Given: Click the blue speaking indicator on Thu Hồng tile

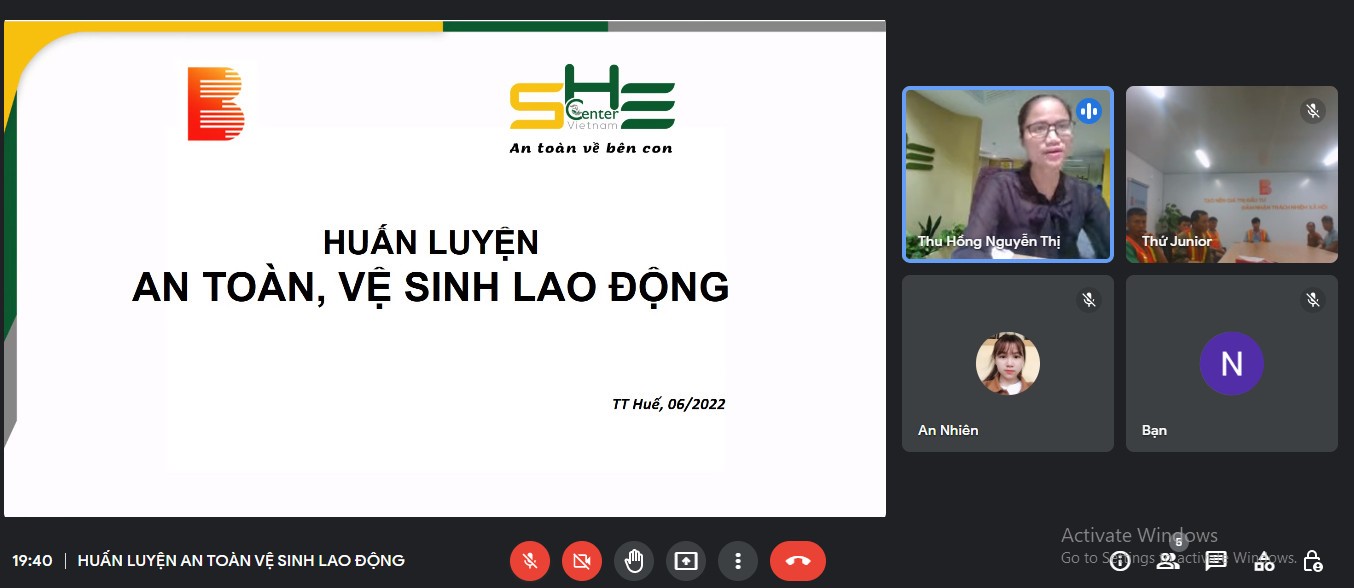Looking at the screenshot, I should 1089,111.
